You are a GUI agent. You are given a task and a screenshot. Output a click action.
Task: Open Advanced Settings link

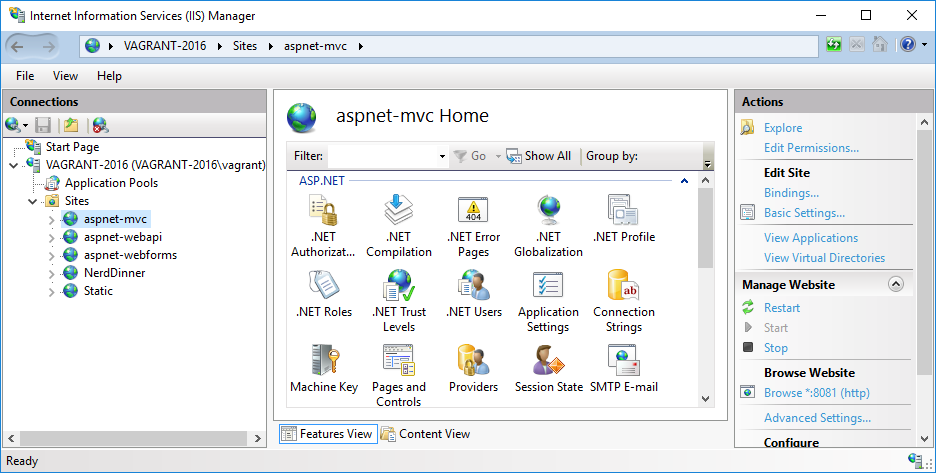(x=817, y=417)
